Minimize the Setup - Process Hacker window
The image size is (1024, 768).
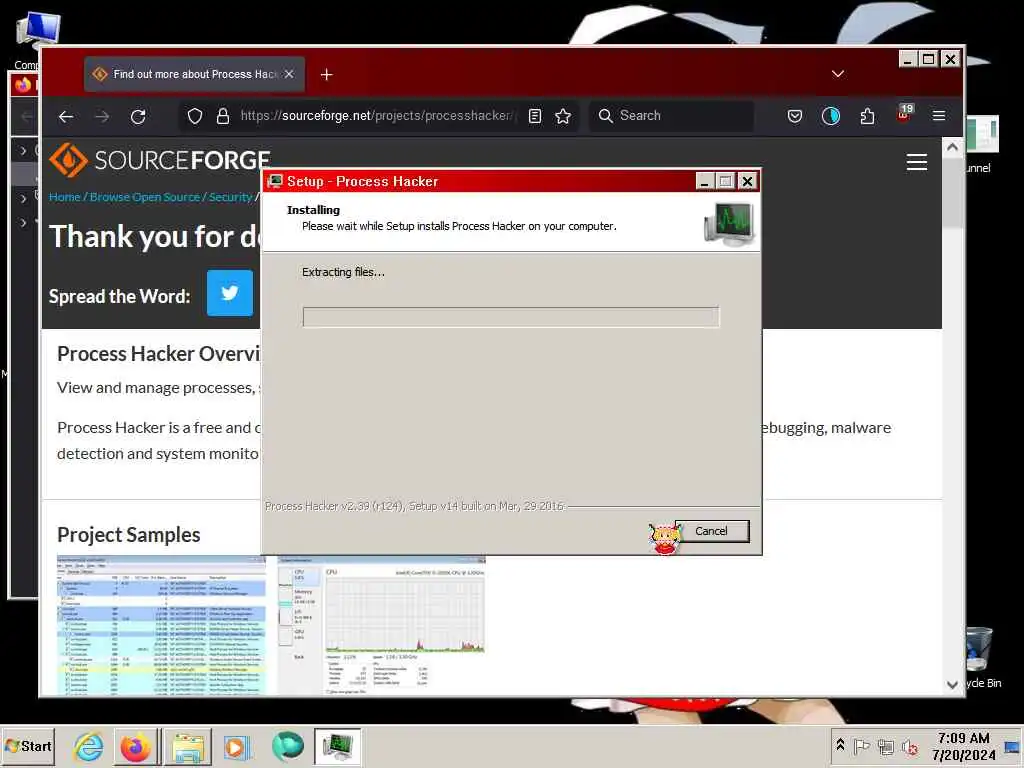tap(704, 182)
